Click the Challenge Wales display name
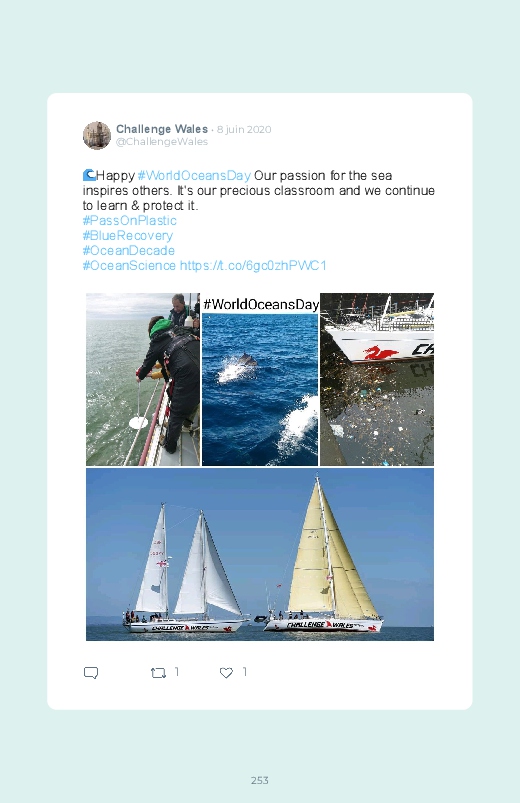Image resolution: width=520 pixels, height=803 pixels. pyautogui.click(x=162, y=129)
